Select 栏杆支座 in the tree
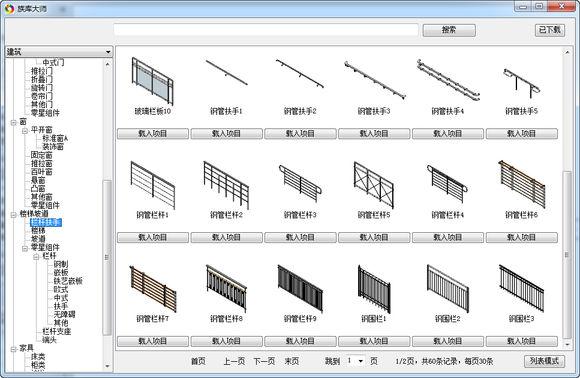This screenshot has width=580, height=378. click(x=57, y=331)
